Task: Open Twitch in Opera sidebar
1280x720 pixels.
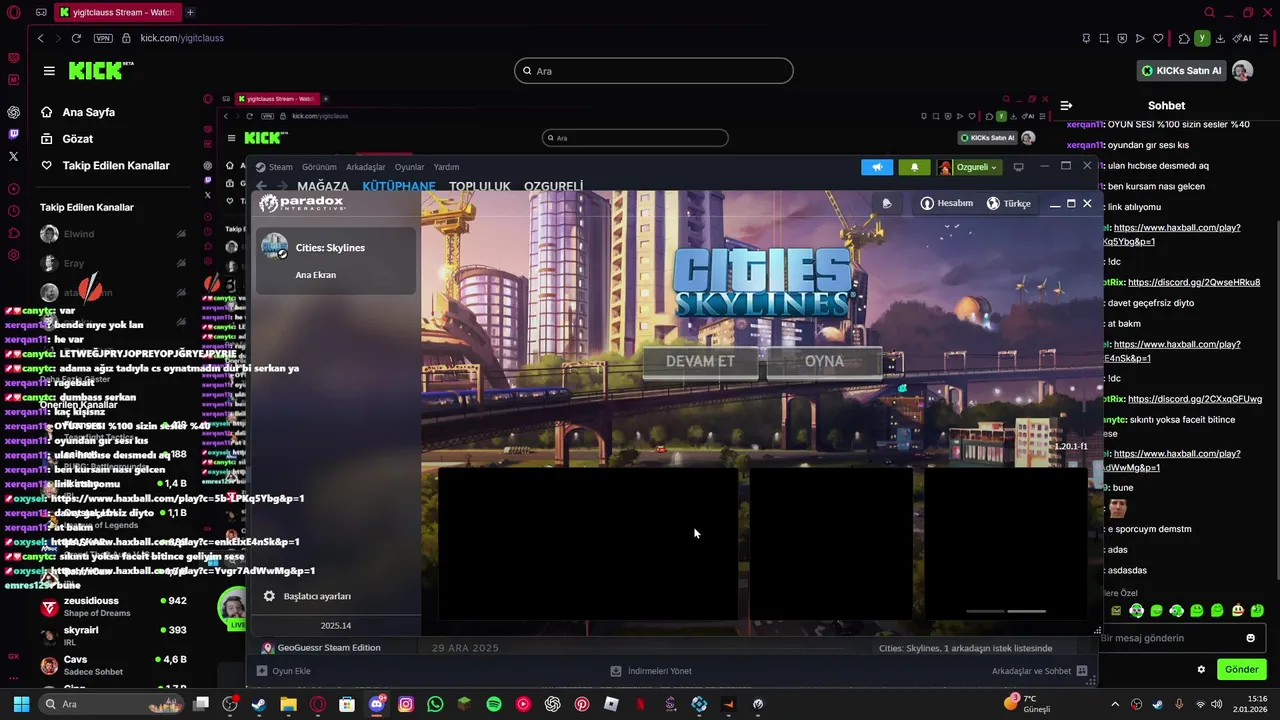Action: (13, 134)
